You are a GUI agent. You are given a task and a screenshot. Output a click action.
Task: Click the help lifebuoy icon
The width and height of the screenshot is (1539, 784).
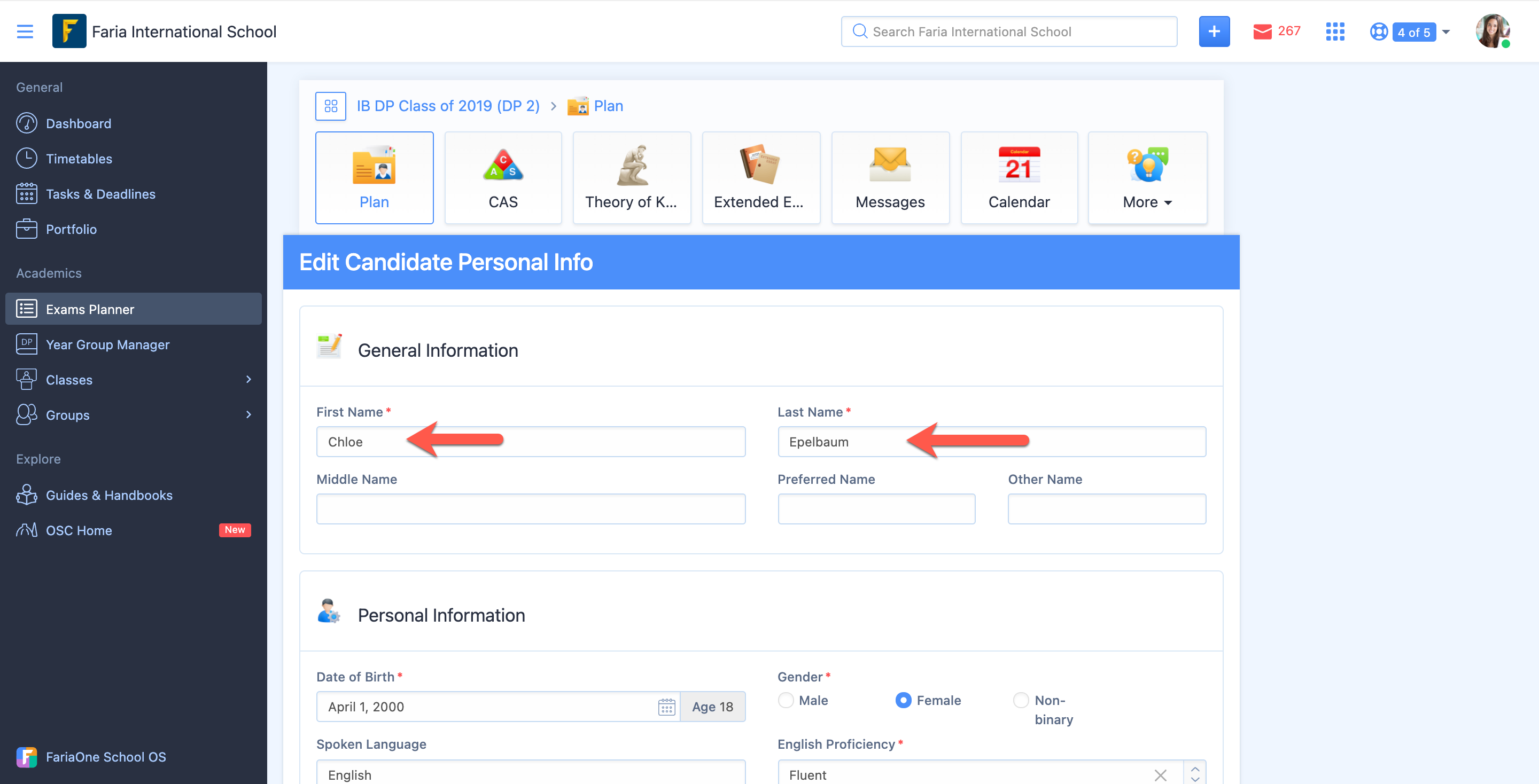click(1378, 32)
